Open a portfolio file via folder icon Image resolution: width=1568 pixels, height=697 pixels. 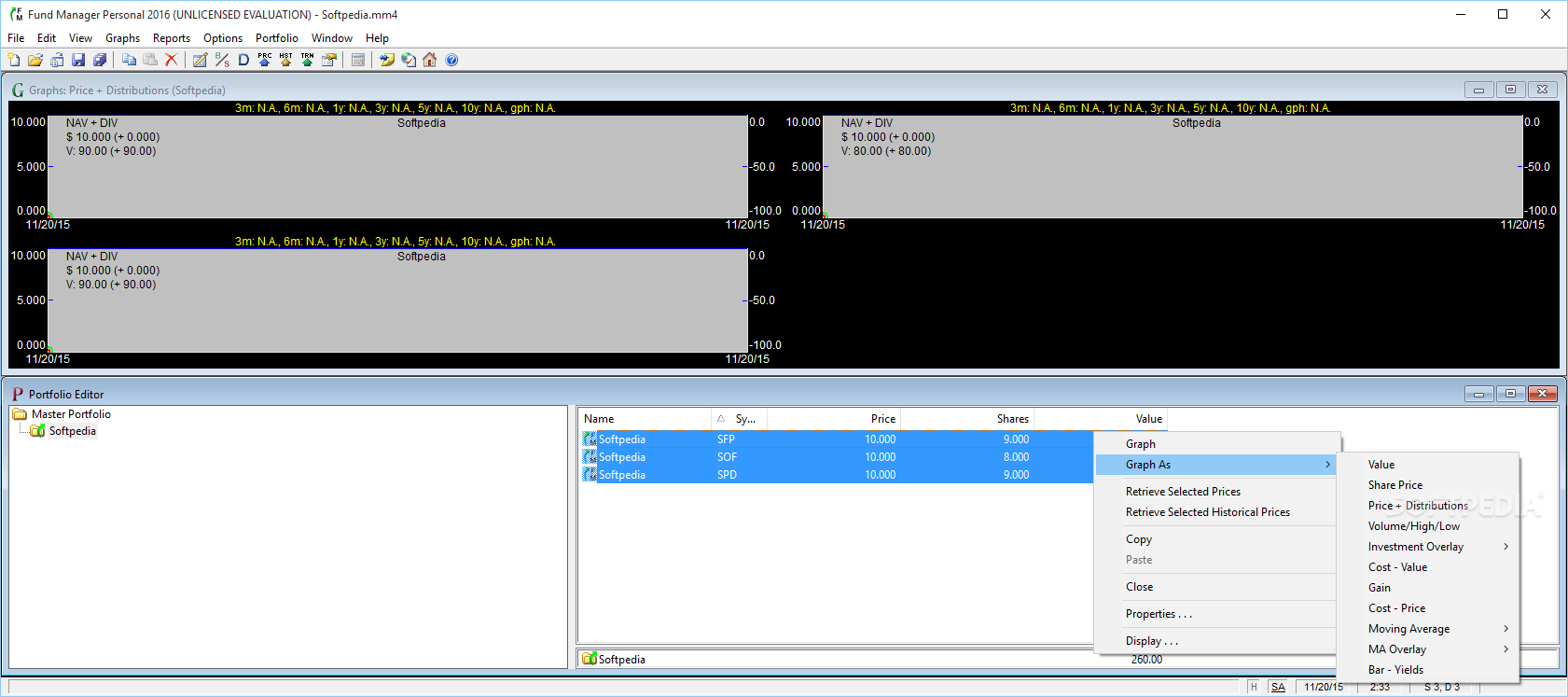click(35, 60)
